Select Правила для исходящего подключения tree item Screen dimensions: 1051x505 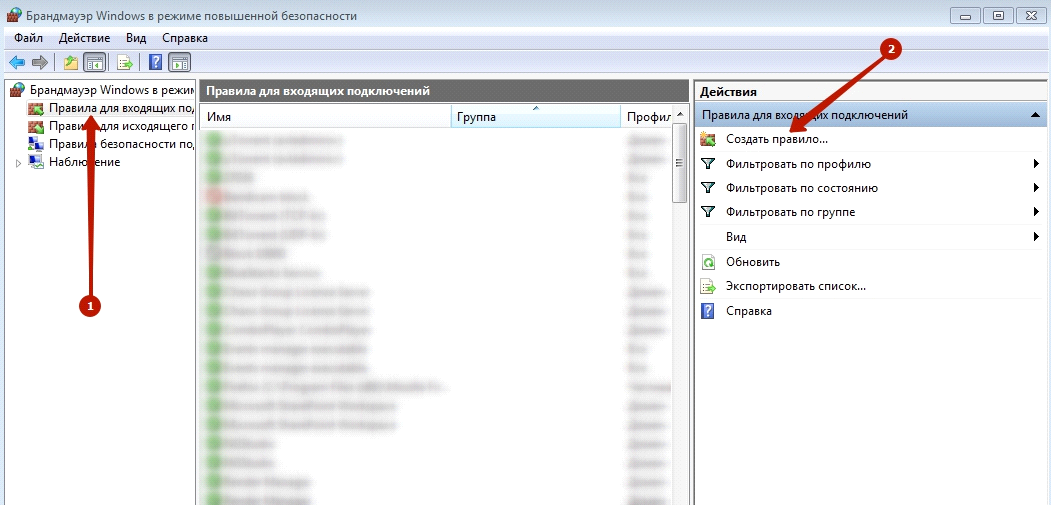tap(121, 126)
